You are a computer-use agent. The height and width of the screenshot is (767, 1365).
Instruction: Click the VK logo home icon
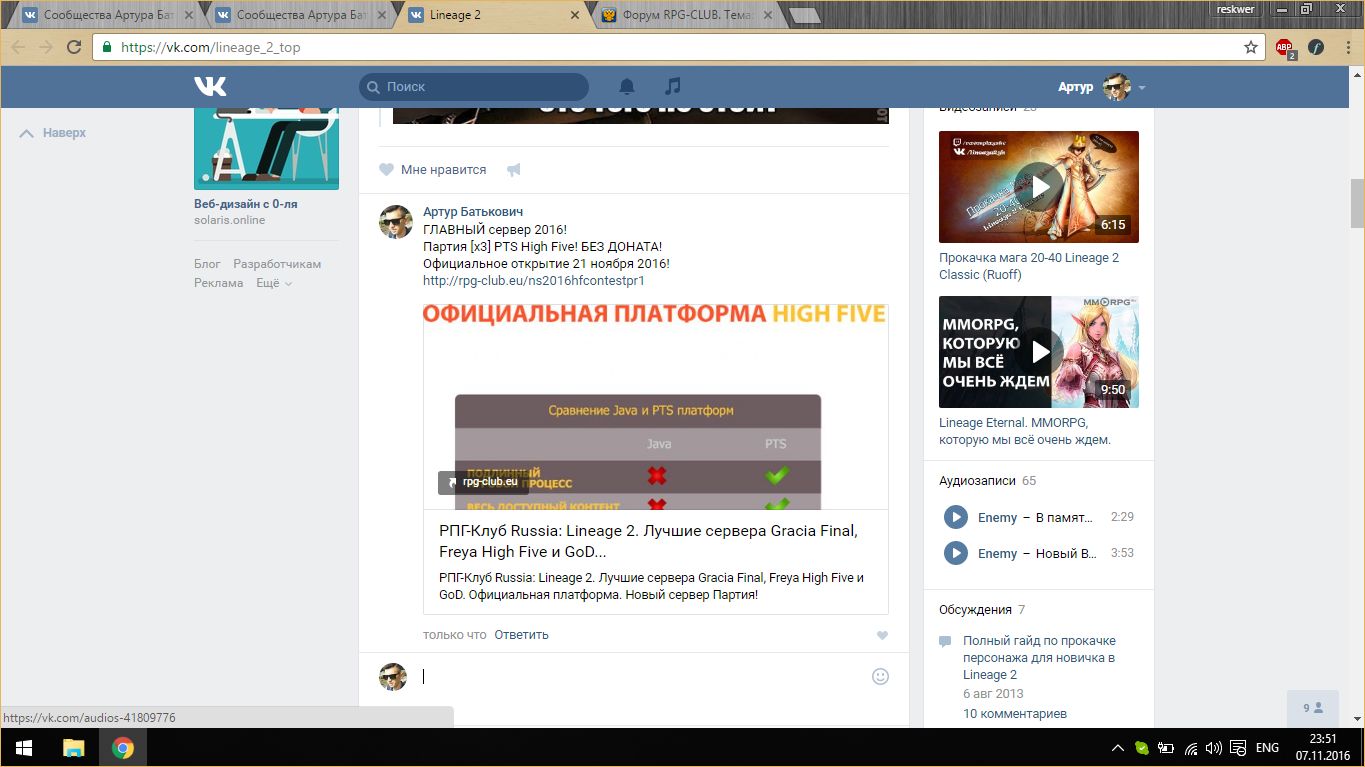point(210,87)
